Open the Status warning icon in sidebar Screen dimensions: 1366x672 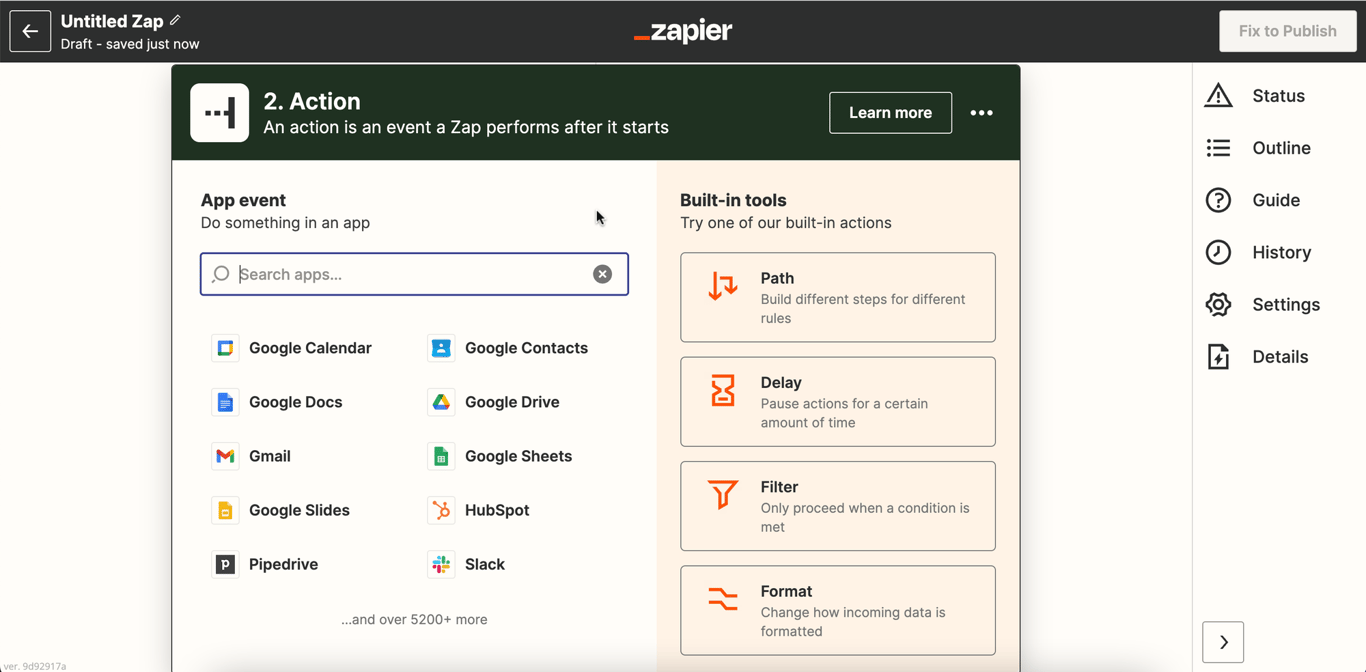coord(1218,95)
